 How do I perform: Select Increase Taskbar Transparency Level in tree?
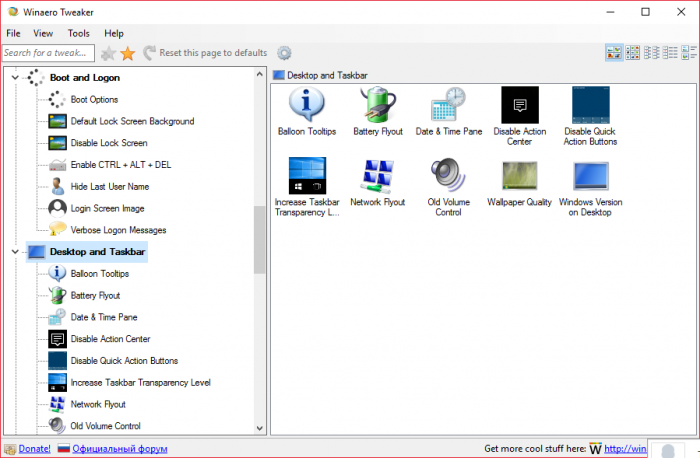[140, 383]
